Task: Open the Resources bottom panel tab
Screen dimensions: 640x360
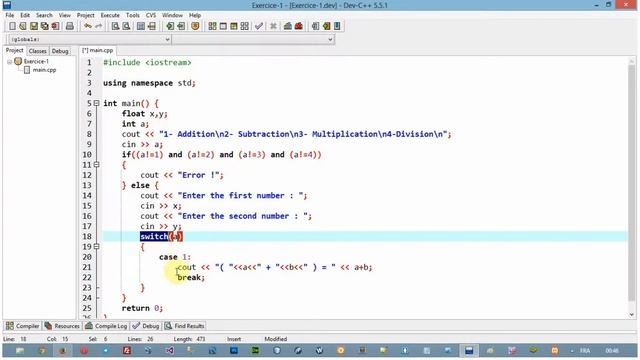Action: (62, 326)
